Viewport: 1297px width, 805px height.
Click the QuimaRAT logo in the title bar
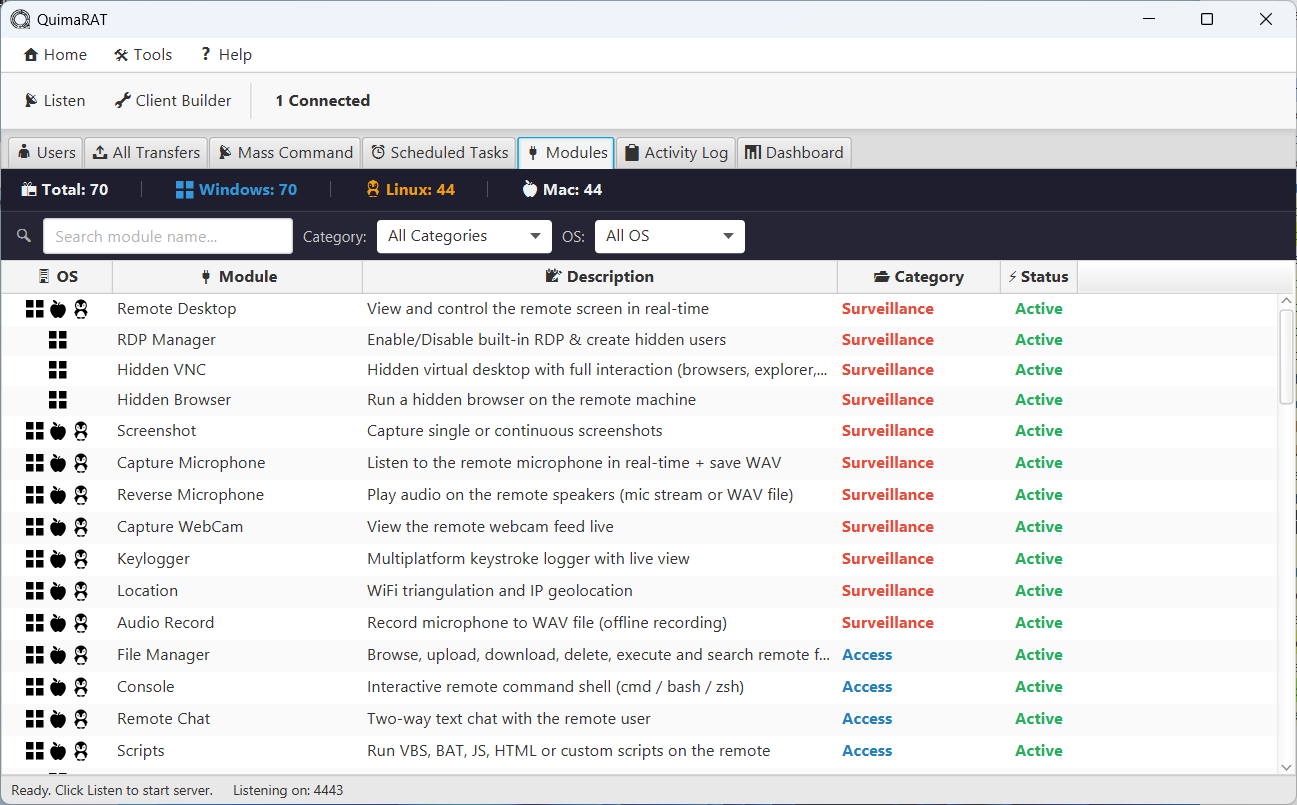19,18
